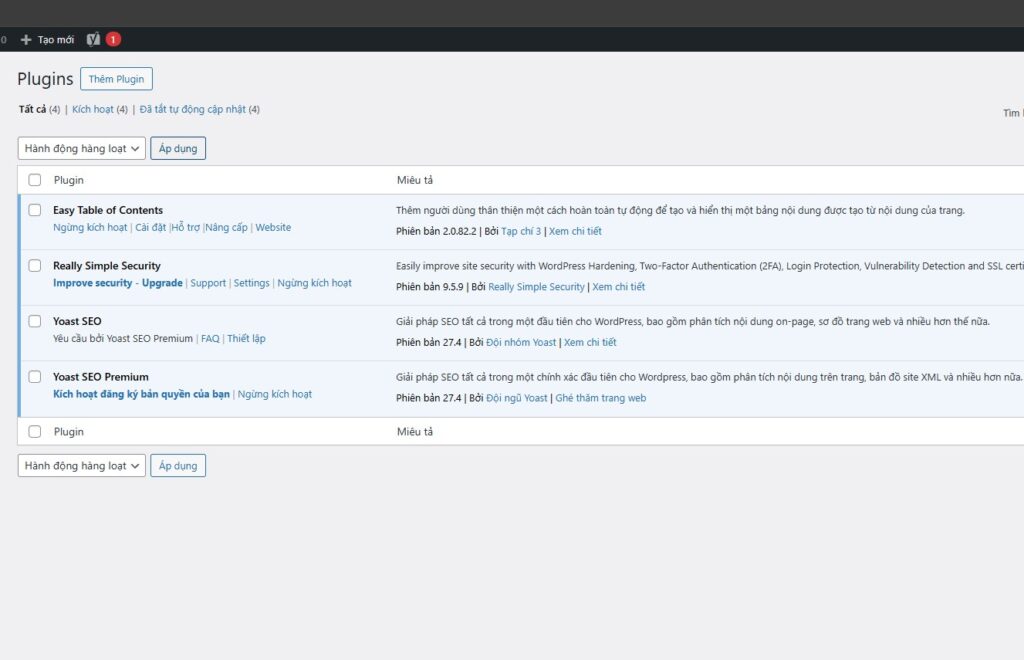Image resolution: width=1024 pixels, height=660 pixels.
Task: Check the Yoast SEO plugin checkbox
Action: point(35,321)
